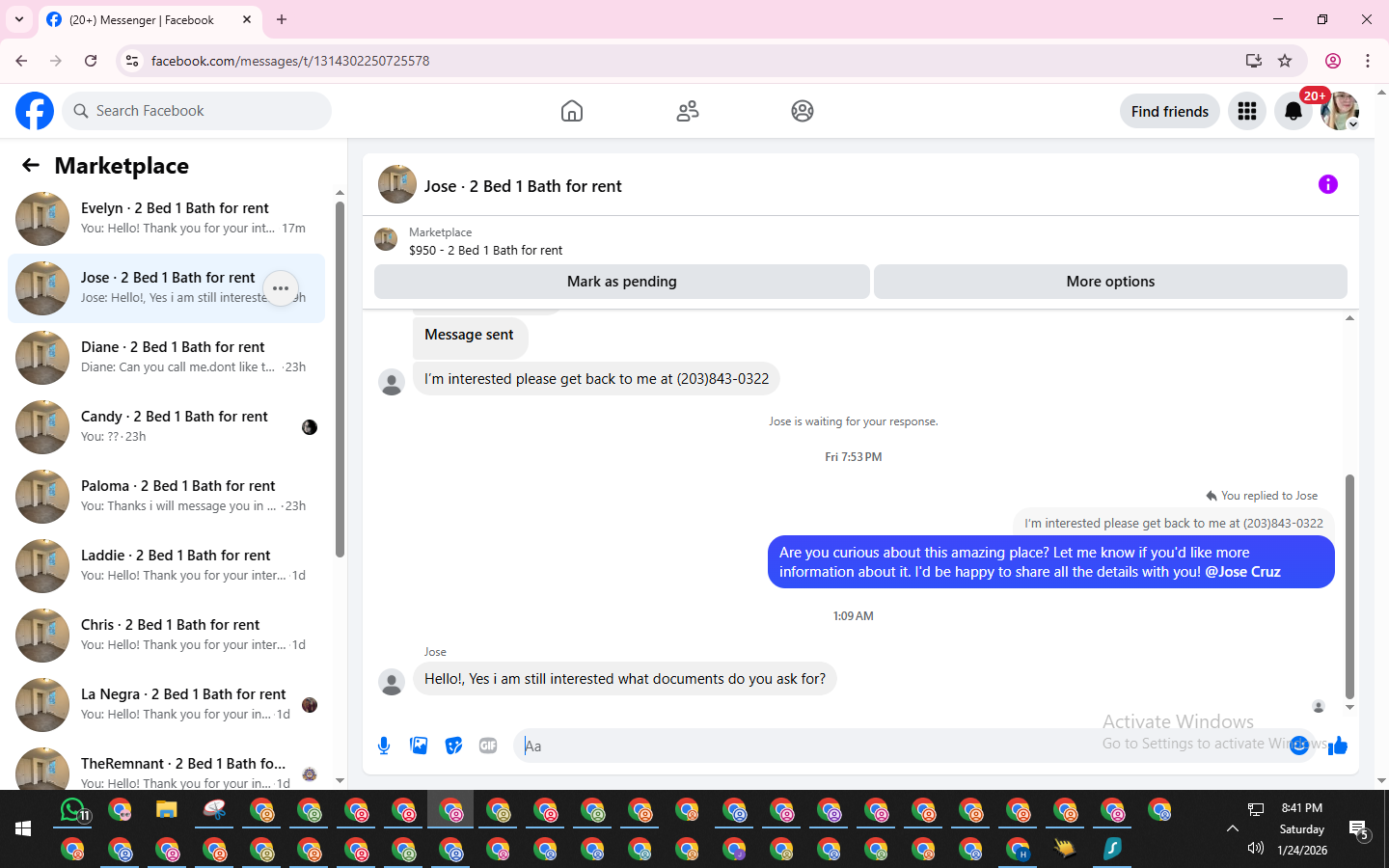Click install app icon in address bar
Screen dimensions: 1389x868
click(x=1254, y=61)
